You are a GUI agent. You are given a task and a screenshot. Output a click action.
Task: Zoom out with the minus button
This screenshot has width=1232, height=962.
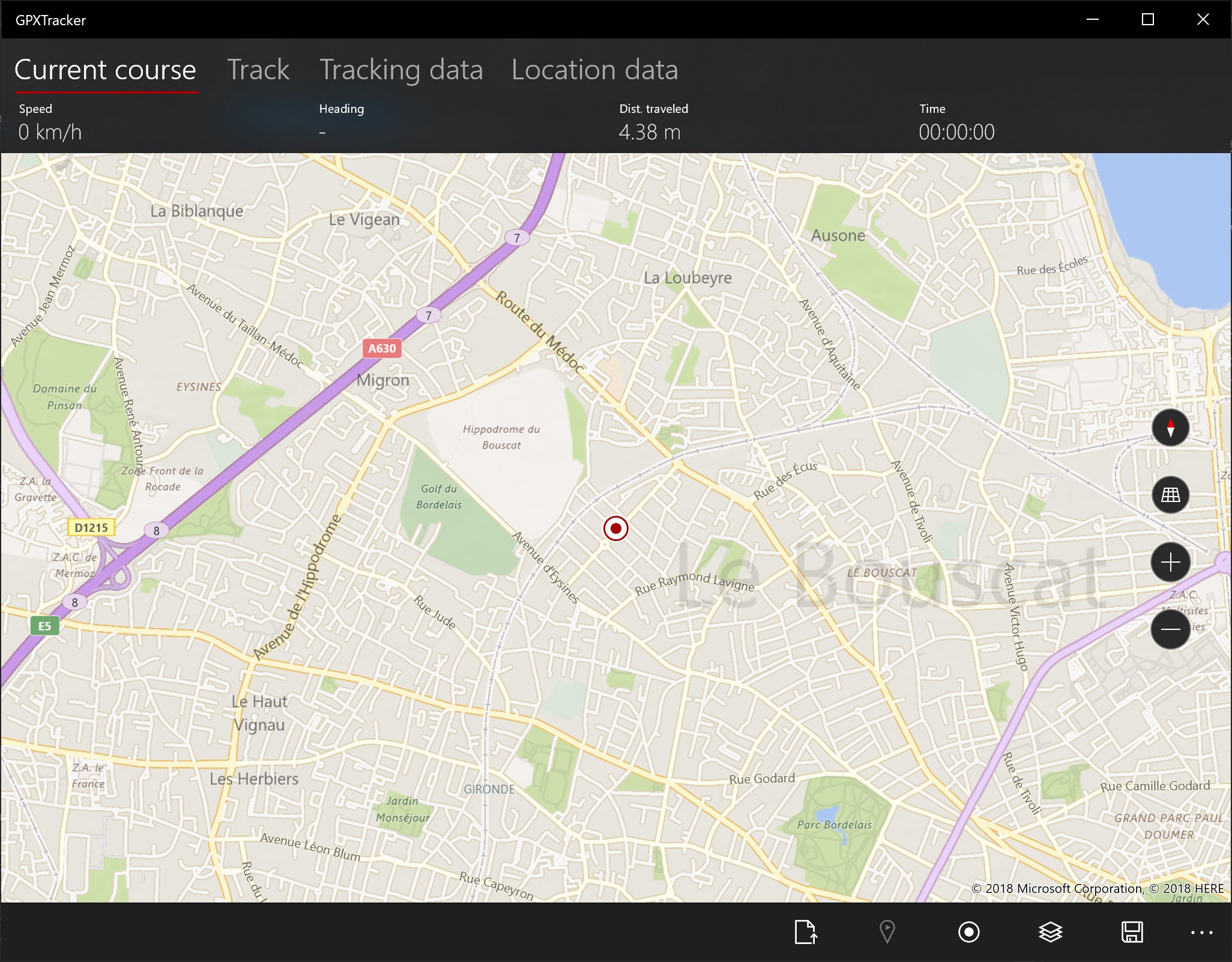click(x=1170, y=629)
